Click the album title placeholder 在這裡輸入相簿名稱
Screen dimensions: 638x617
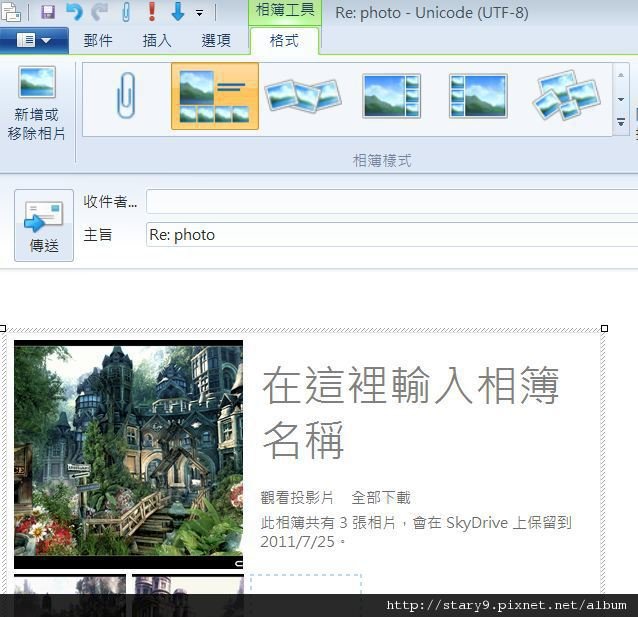click(x=411, y=412)
